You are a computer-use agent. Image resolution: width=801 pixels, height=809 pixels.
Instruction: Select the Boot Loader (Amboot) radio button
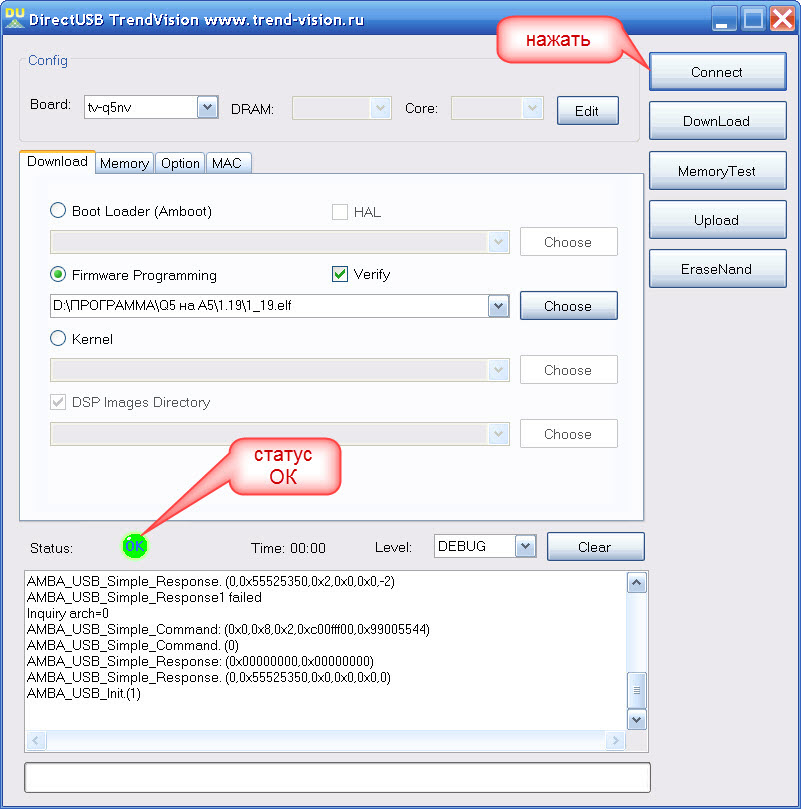click(x=59, y=211)
